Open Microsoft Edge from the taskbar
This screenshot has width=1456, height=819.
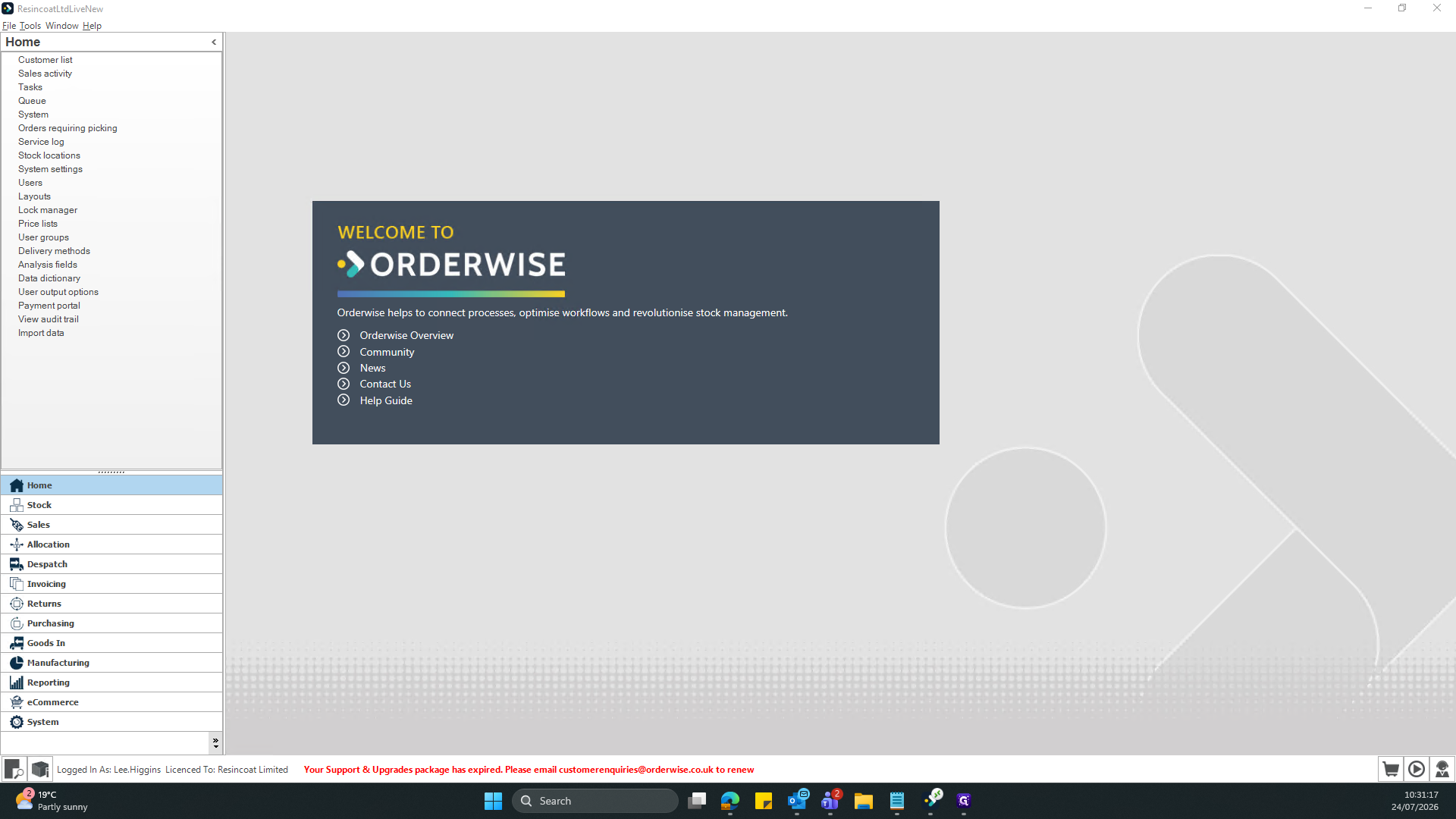(x=730, y=801)
